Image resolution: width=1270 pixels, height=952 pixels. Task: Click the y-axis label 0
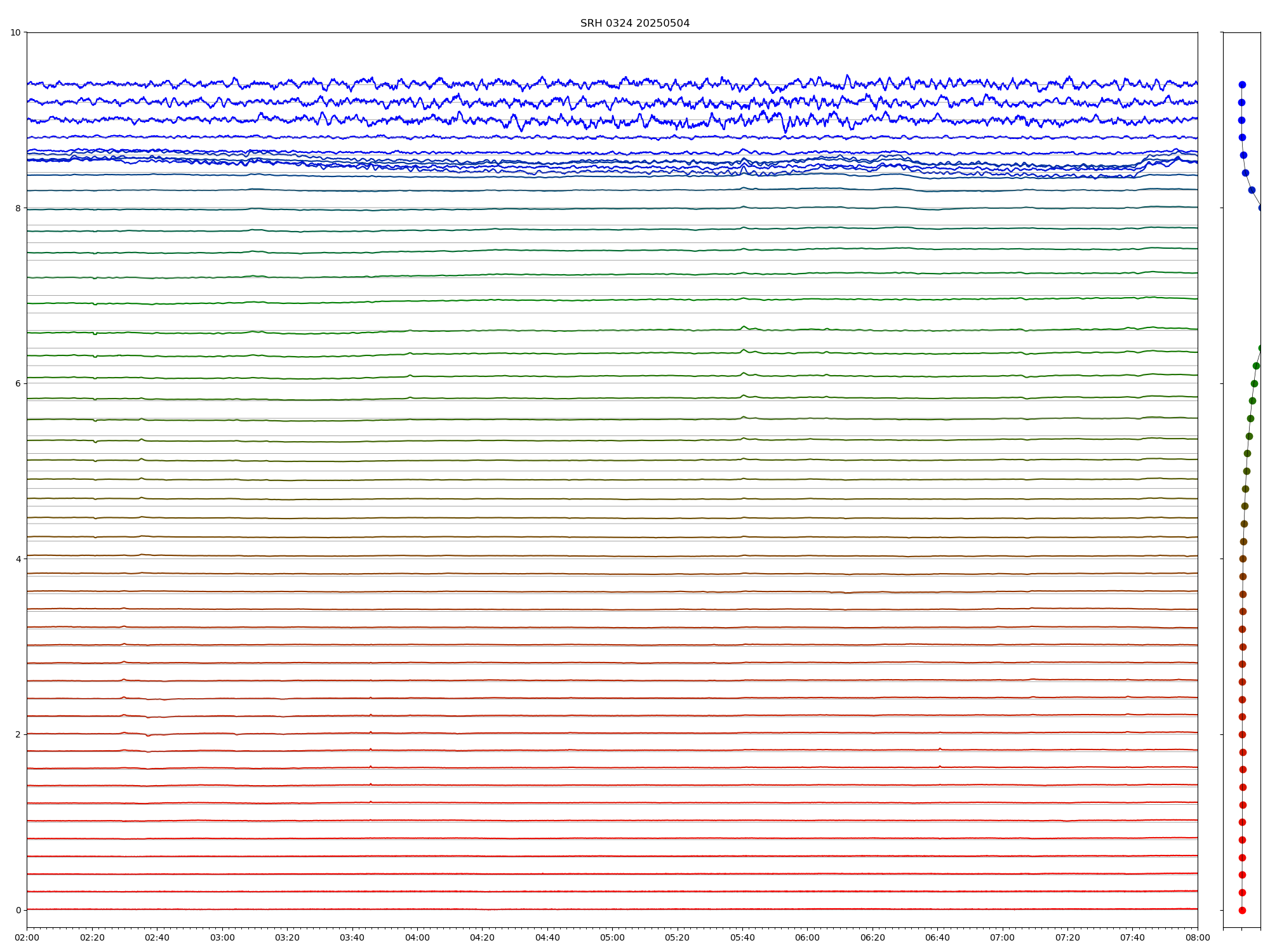(18, 909)
